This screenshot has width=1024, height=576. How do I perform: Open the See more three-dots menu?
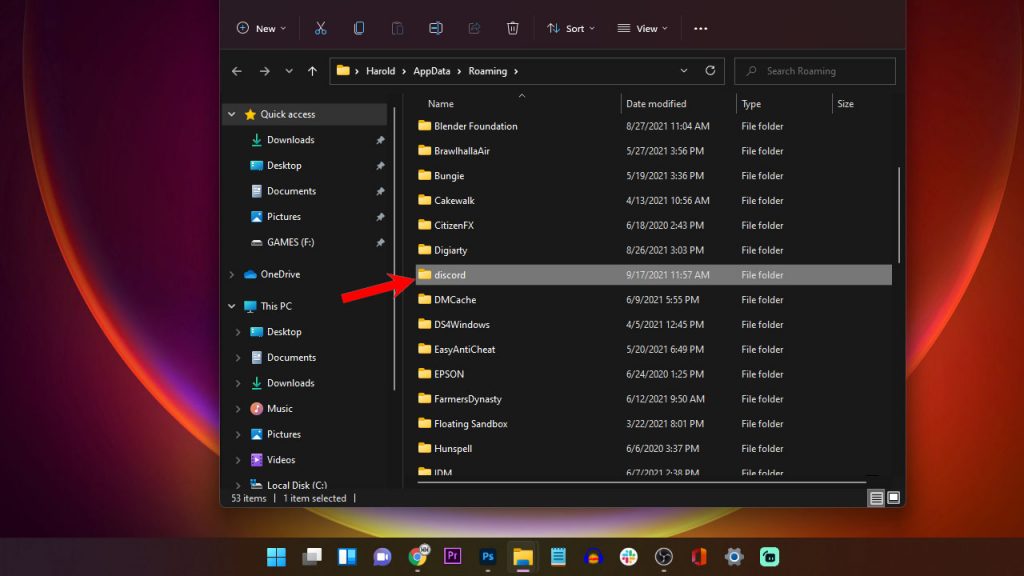coord(701,28)
